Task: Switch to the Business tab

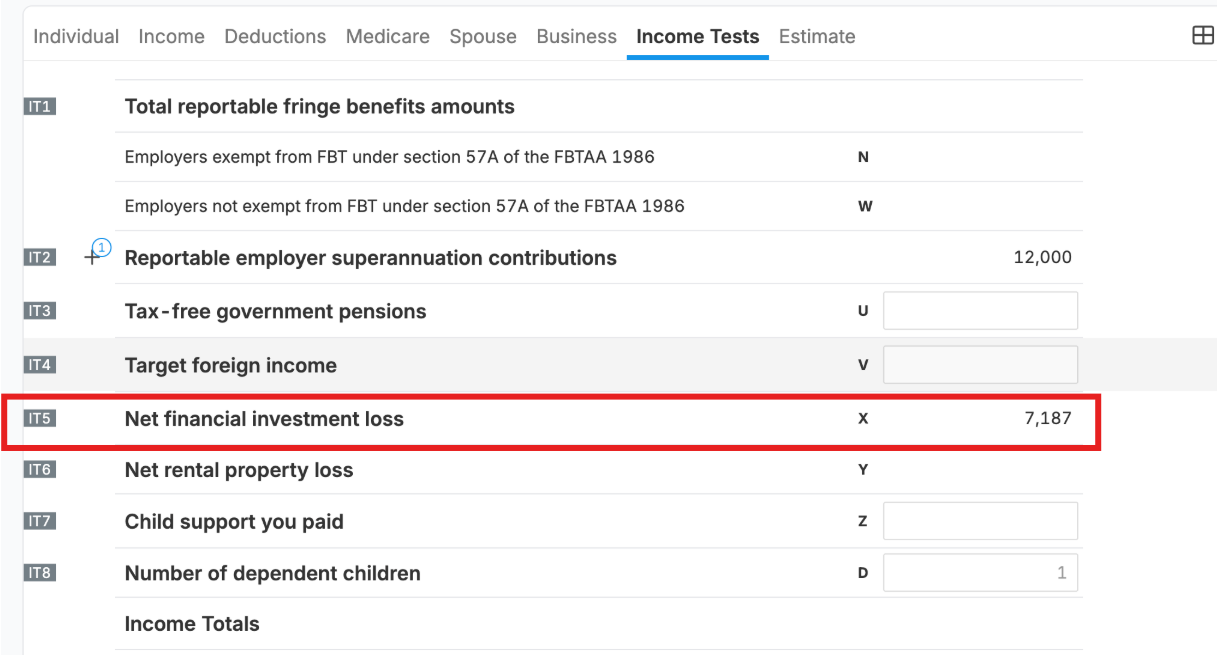Action: 577,37
